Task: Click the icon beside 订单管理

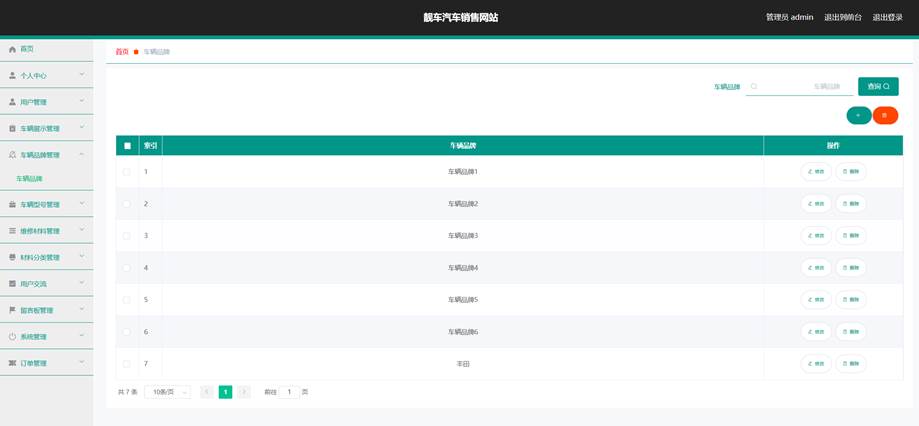Action: tap(12, 363)
